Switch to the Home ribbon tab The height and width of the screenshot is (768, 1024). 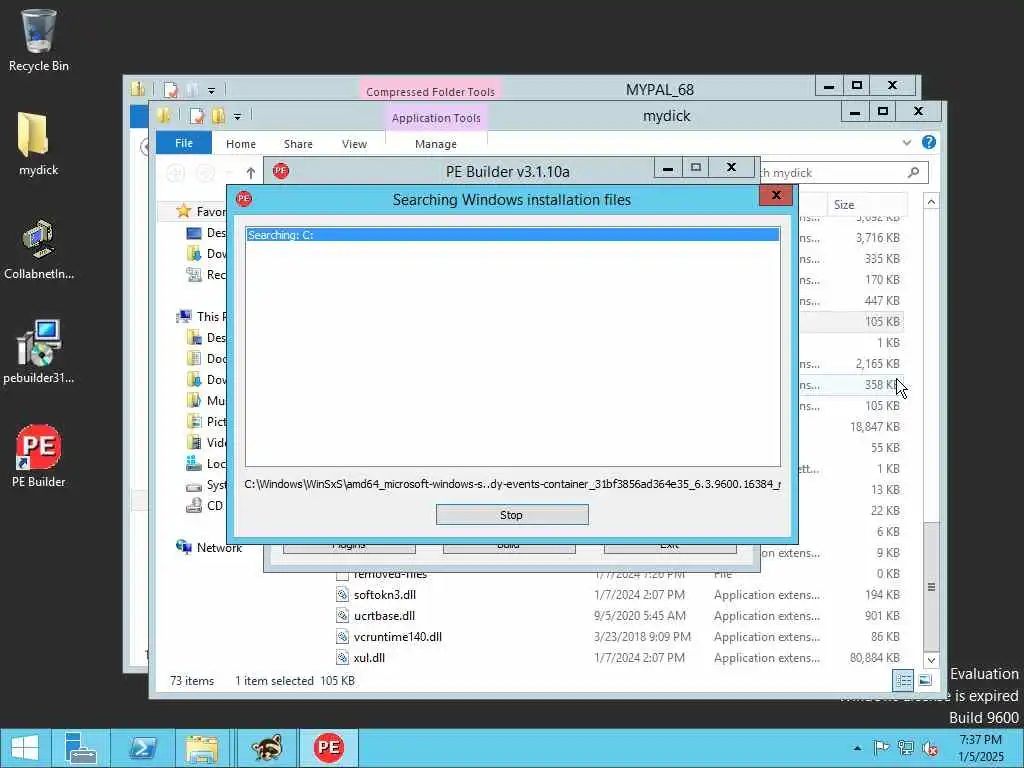click(241, 144)
